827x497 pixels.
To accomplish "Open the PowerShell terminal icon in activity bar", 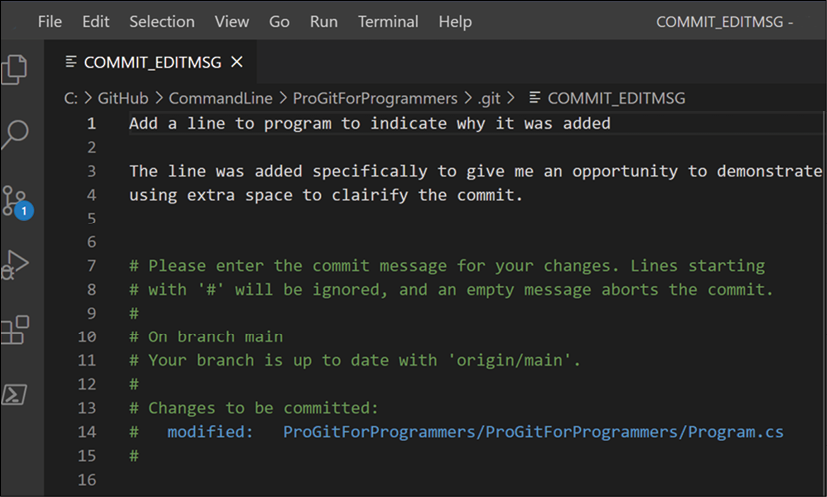I will click(14, 394).
